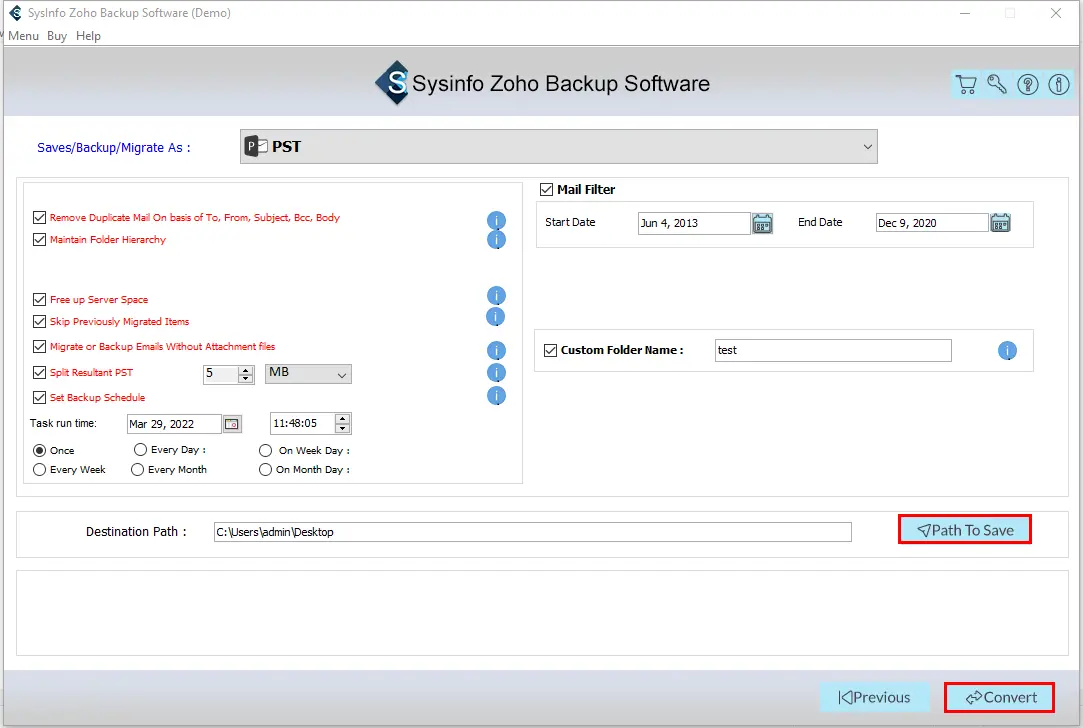Click the Destination Path text field
Viewport: 1083px width, 728px height.
pos(532,532)
